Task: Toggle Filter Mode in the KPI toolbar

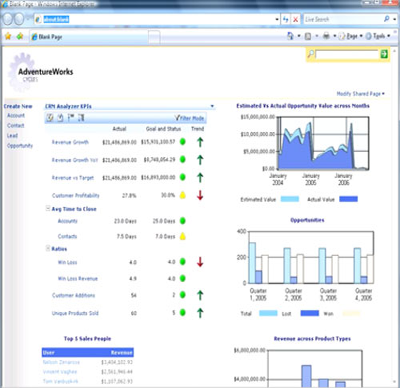Action: [190, 118]
